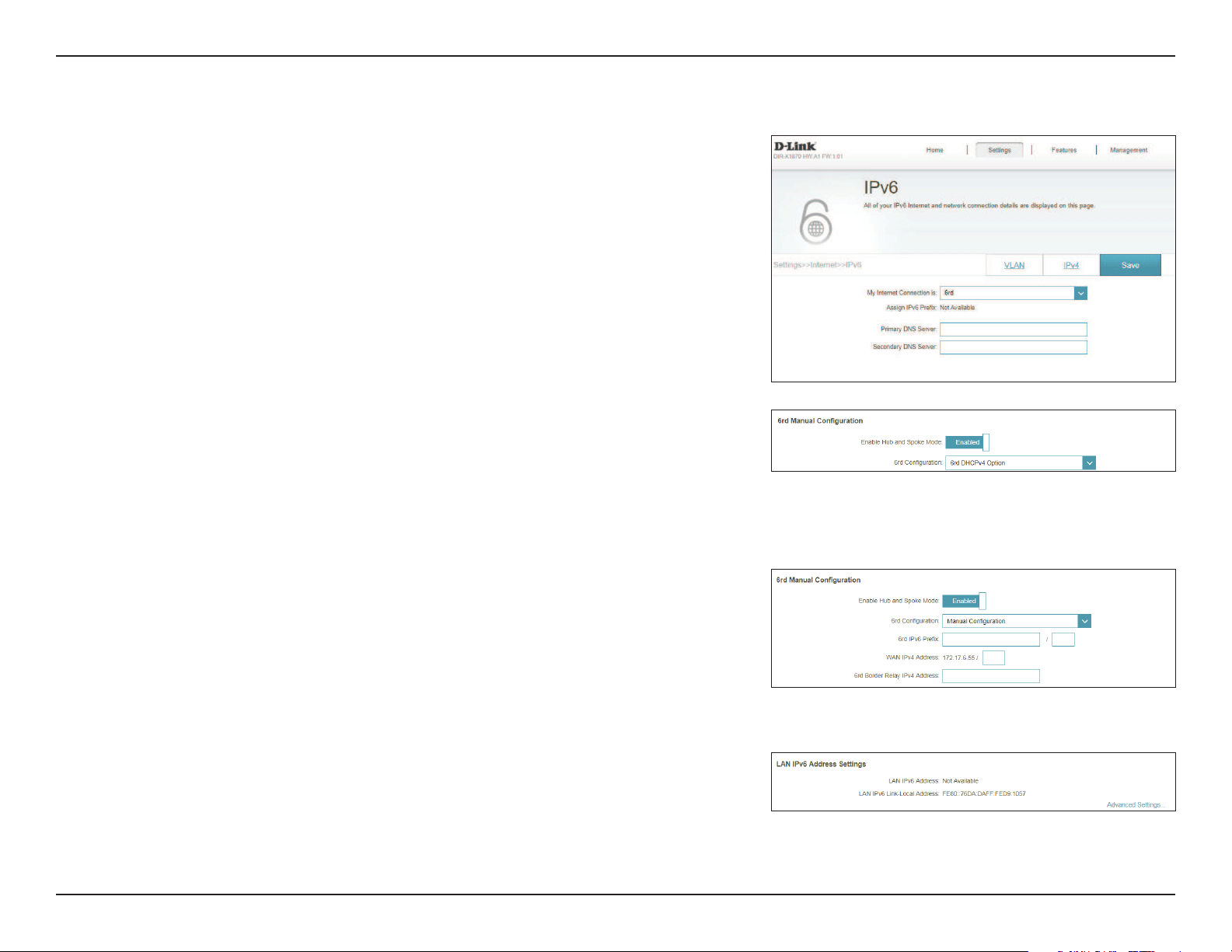Viewport: 1232px width, 952px height.
Task: Click the WAN IPv4 address 172.17.6.55
Action: coord(958,657)
